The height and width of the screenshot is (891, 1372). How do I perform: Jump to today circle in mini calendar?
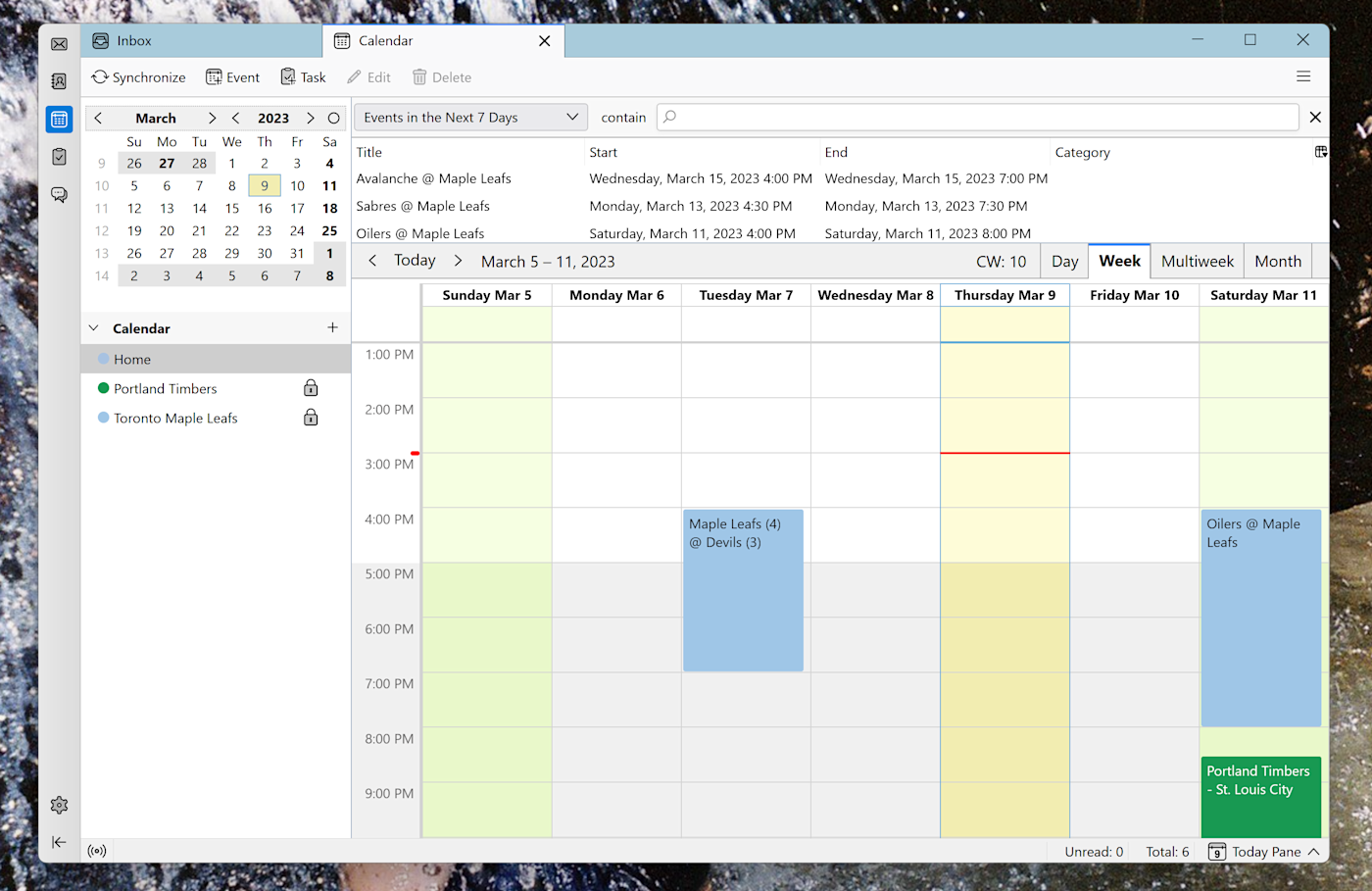click(333, 118)
